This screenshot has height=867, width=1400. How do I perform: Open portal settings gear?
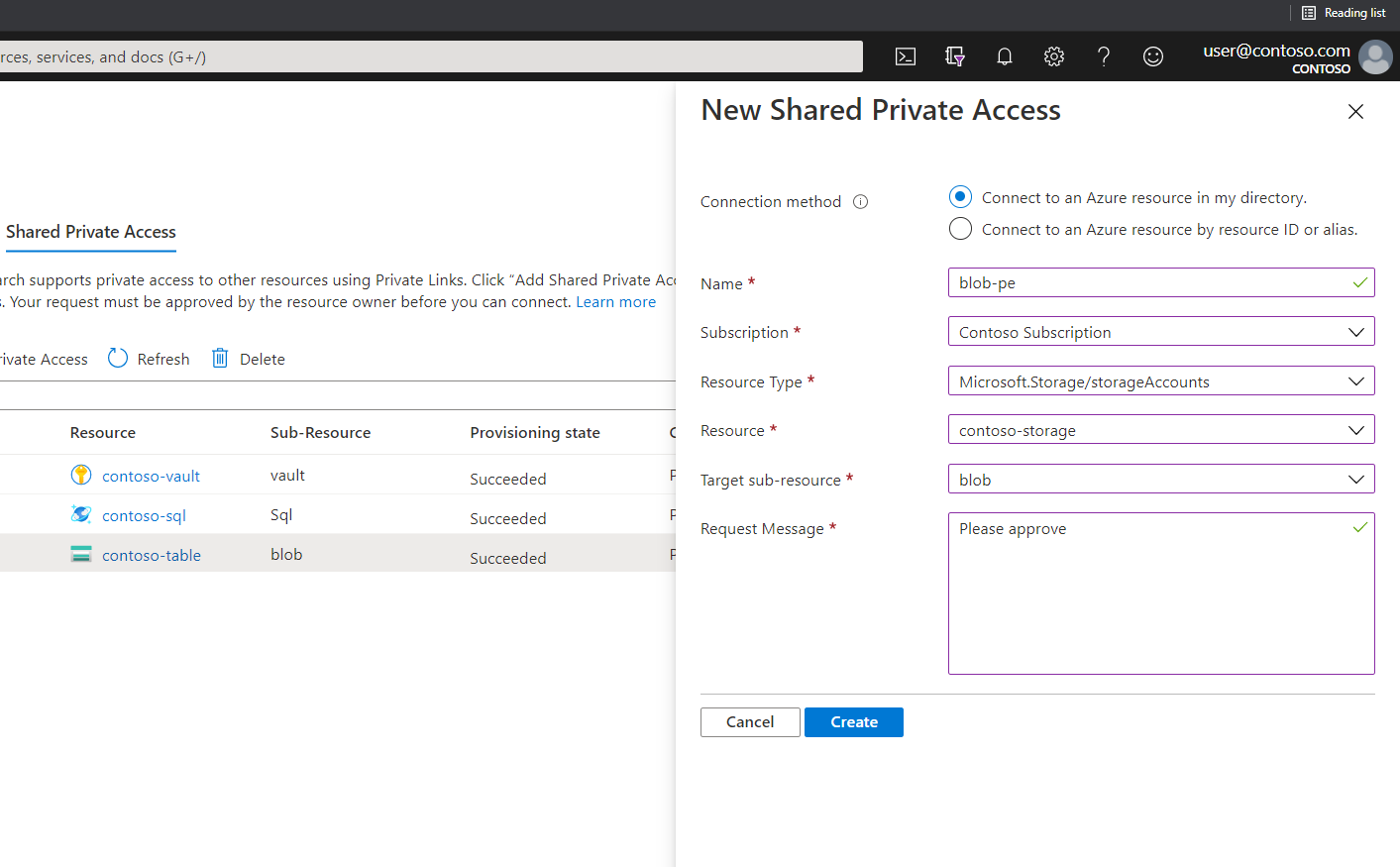(x=1053, y=56)
